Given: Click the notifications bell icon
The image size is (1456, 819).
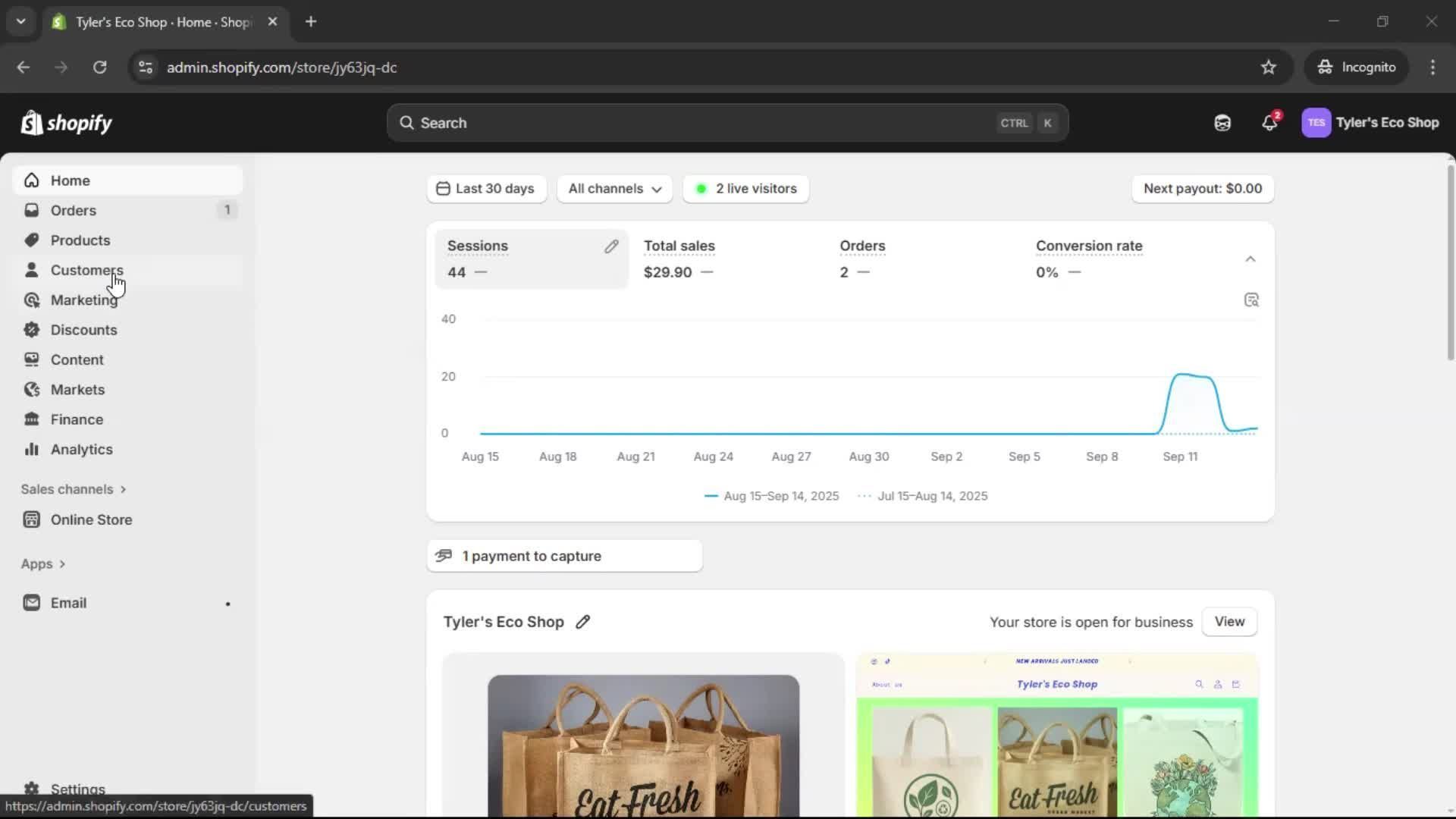Looking at the screenshot, I should pyautogui.click(x=1269, y=123).
